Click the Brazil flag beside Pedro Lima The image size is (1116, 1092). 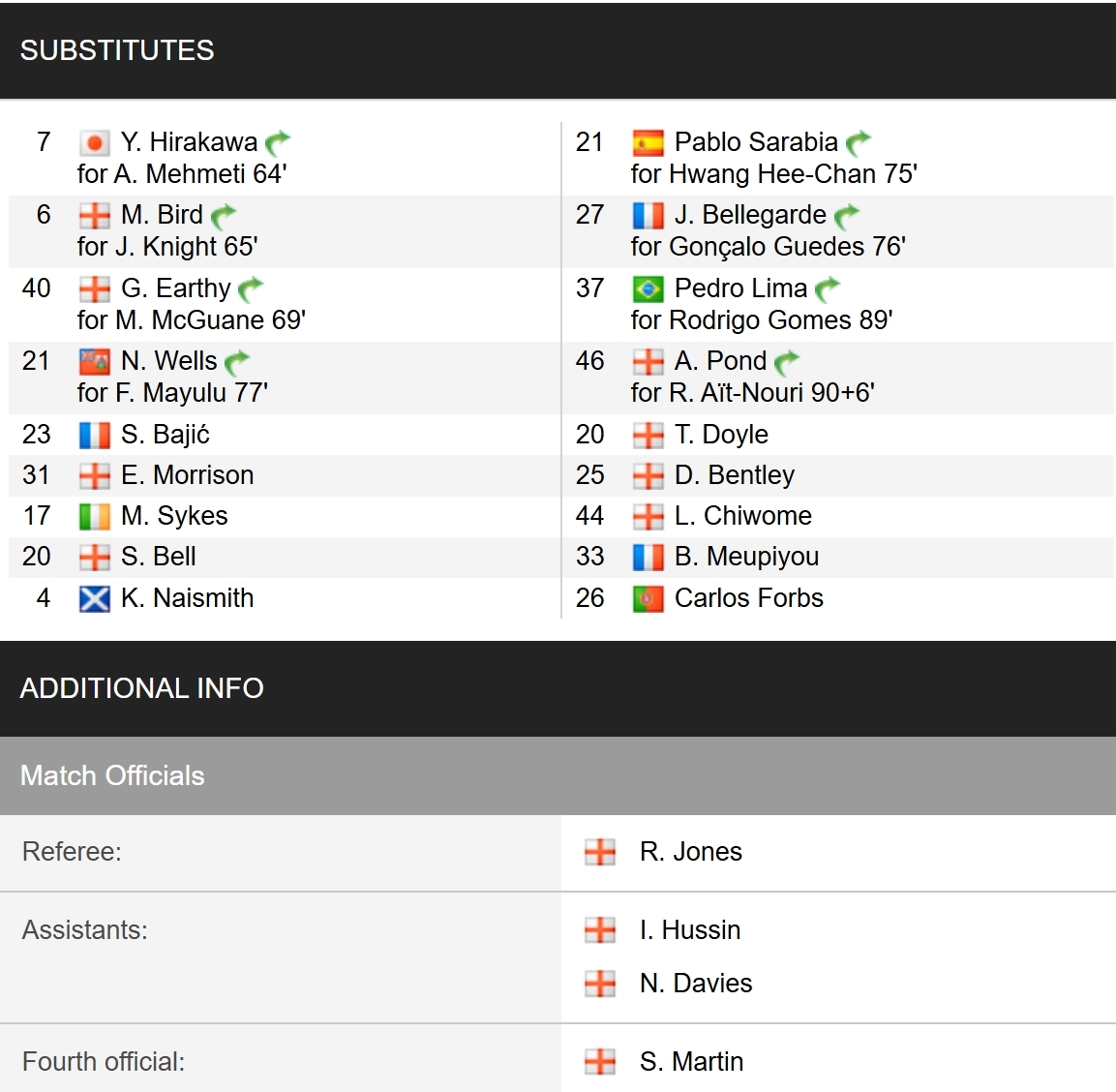click(x=648, y=289)
